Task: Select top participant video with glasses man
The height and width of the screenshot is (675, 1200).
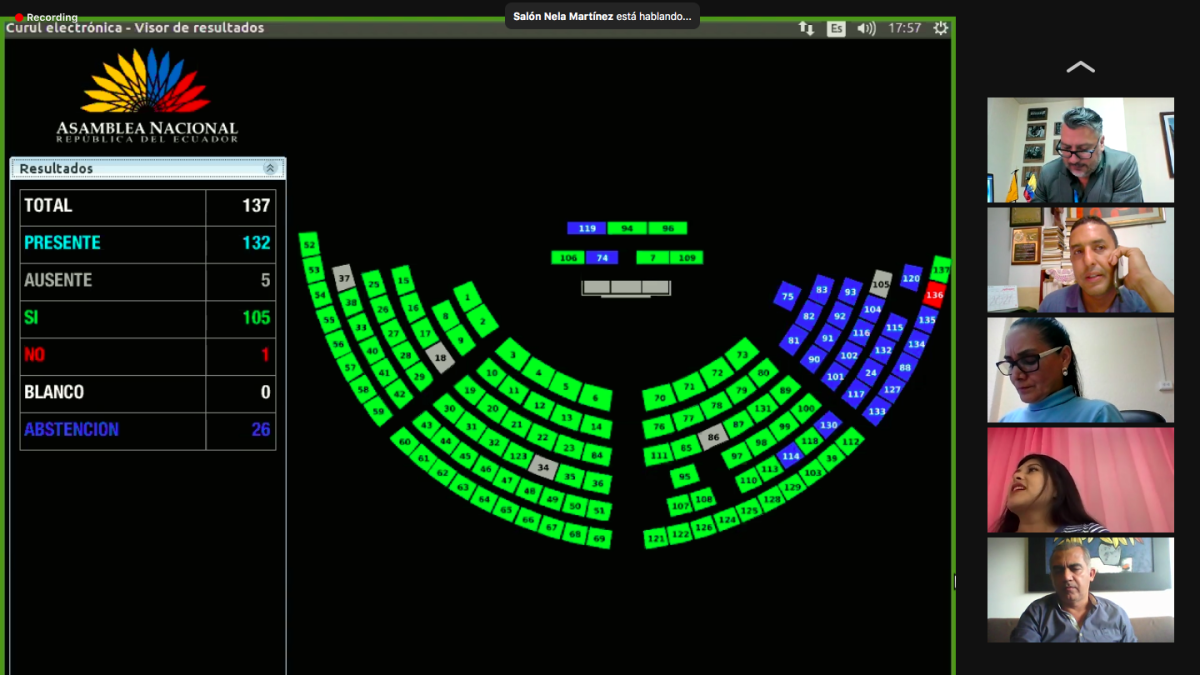Action: [x=1080, y=150]
